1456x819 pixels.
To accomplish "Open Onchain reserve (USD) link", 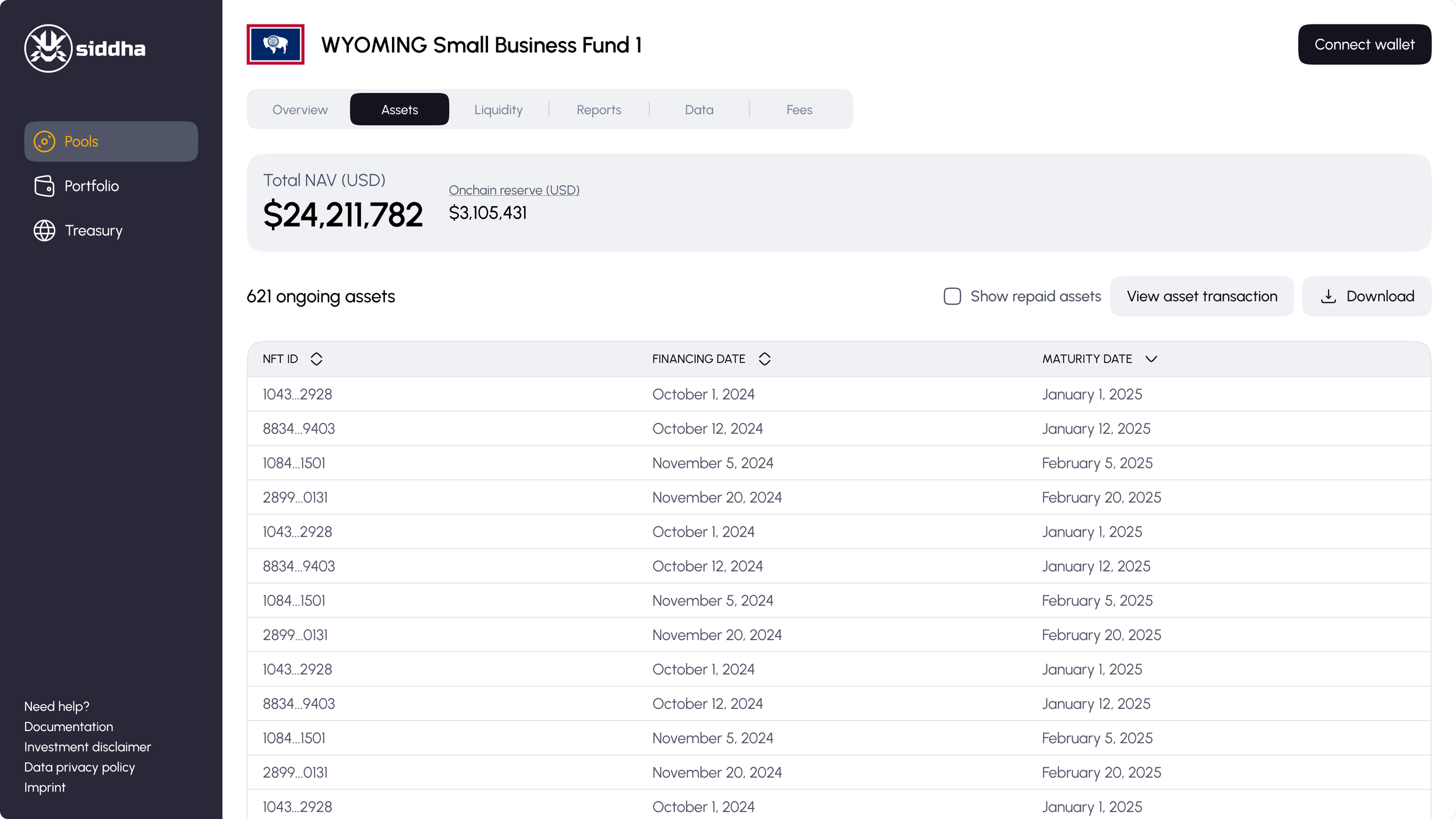I will (514, 190).
